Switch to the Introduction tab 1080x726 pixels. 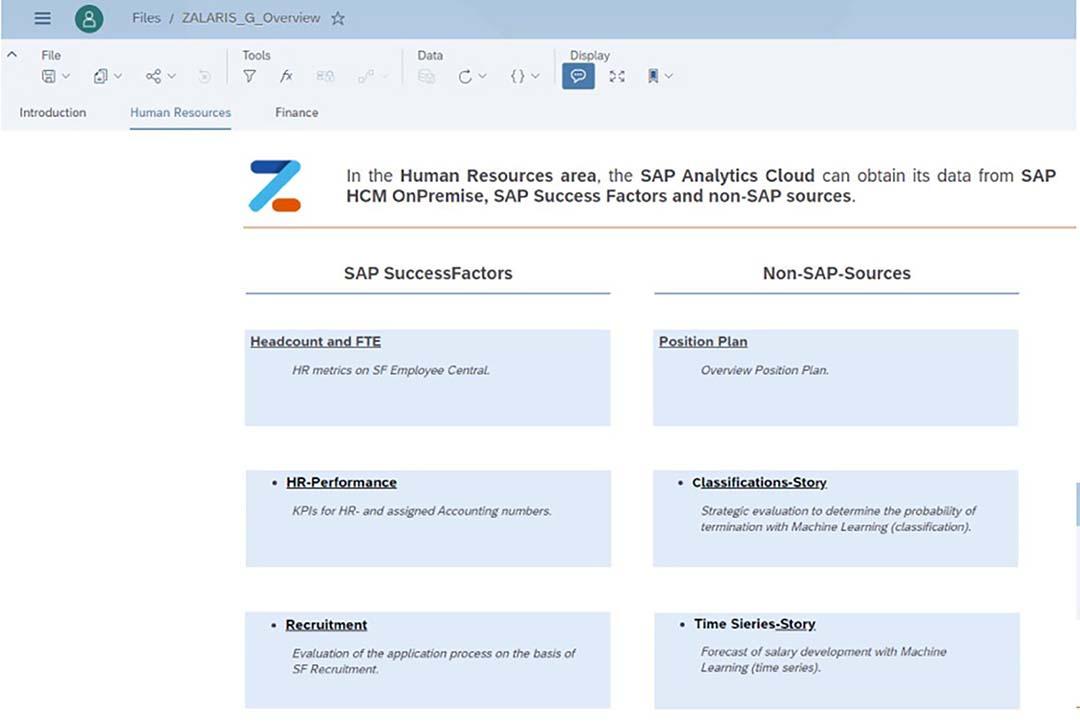click(x=53, y=112)
